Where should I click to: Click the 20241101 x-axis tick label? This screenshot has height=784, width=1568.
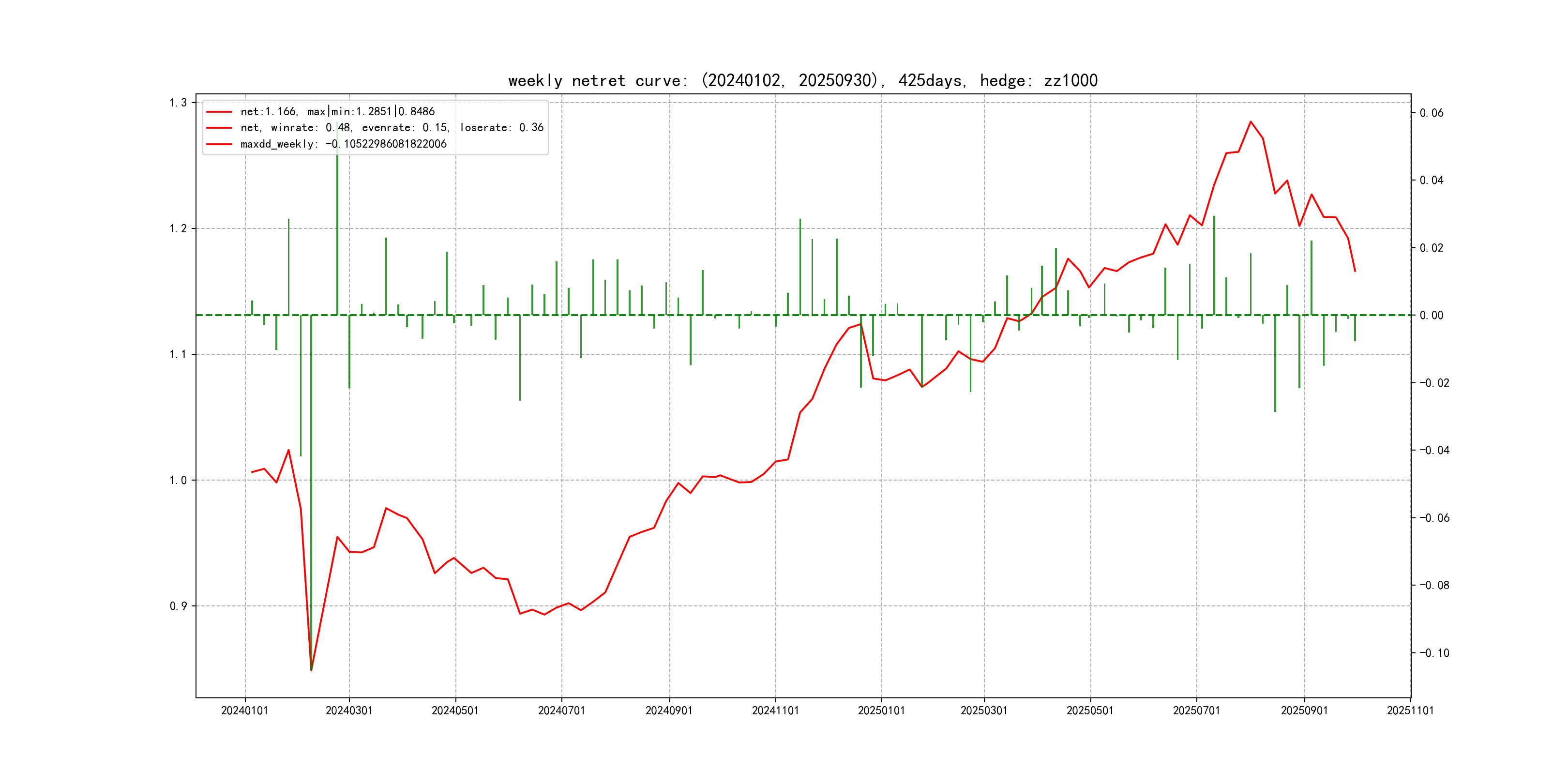(x=775, y=710)
